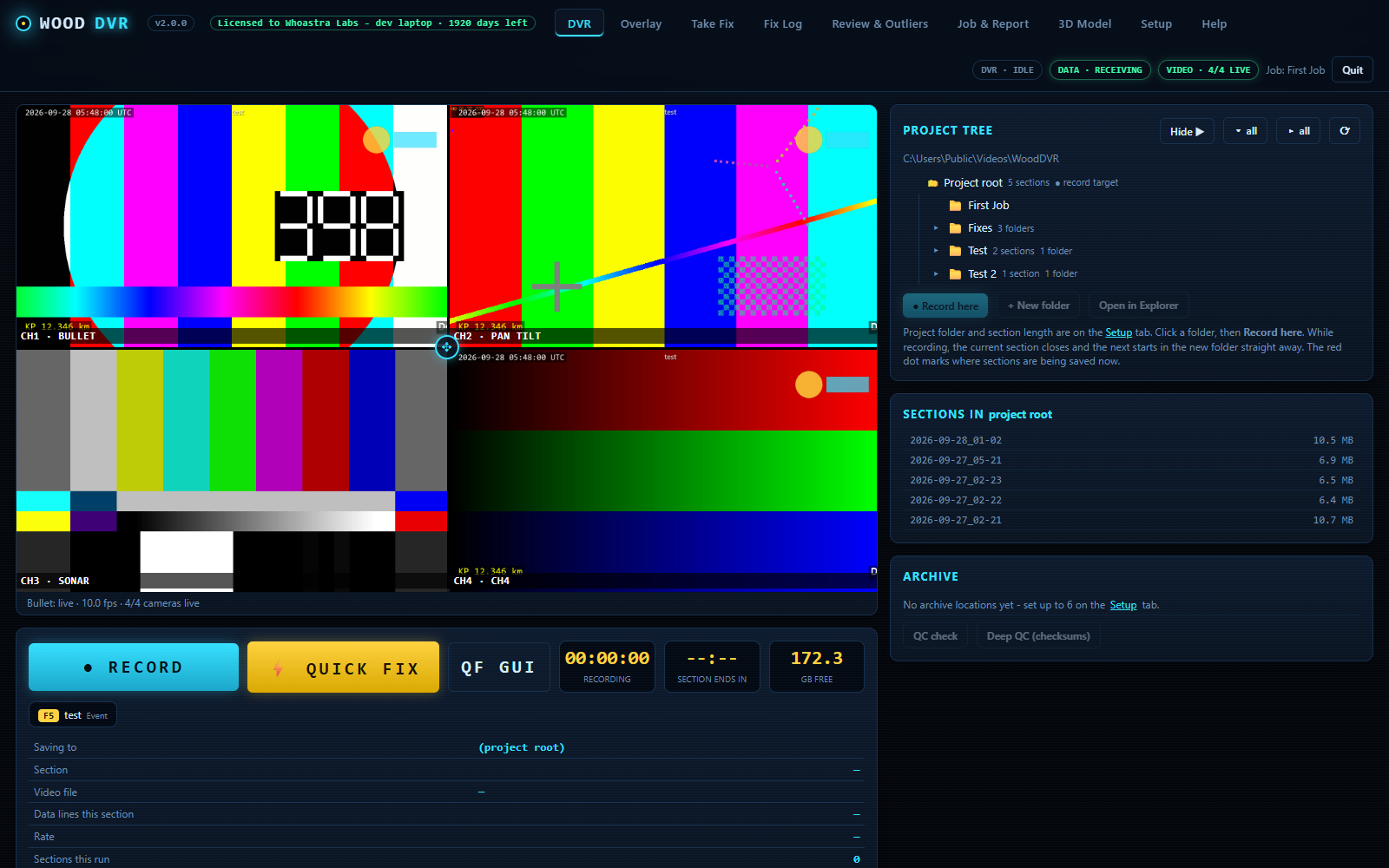Click the F5 key badge for test event
The width and height of the screenshot is (1389, 868).
point(49,715)
